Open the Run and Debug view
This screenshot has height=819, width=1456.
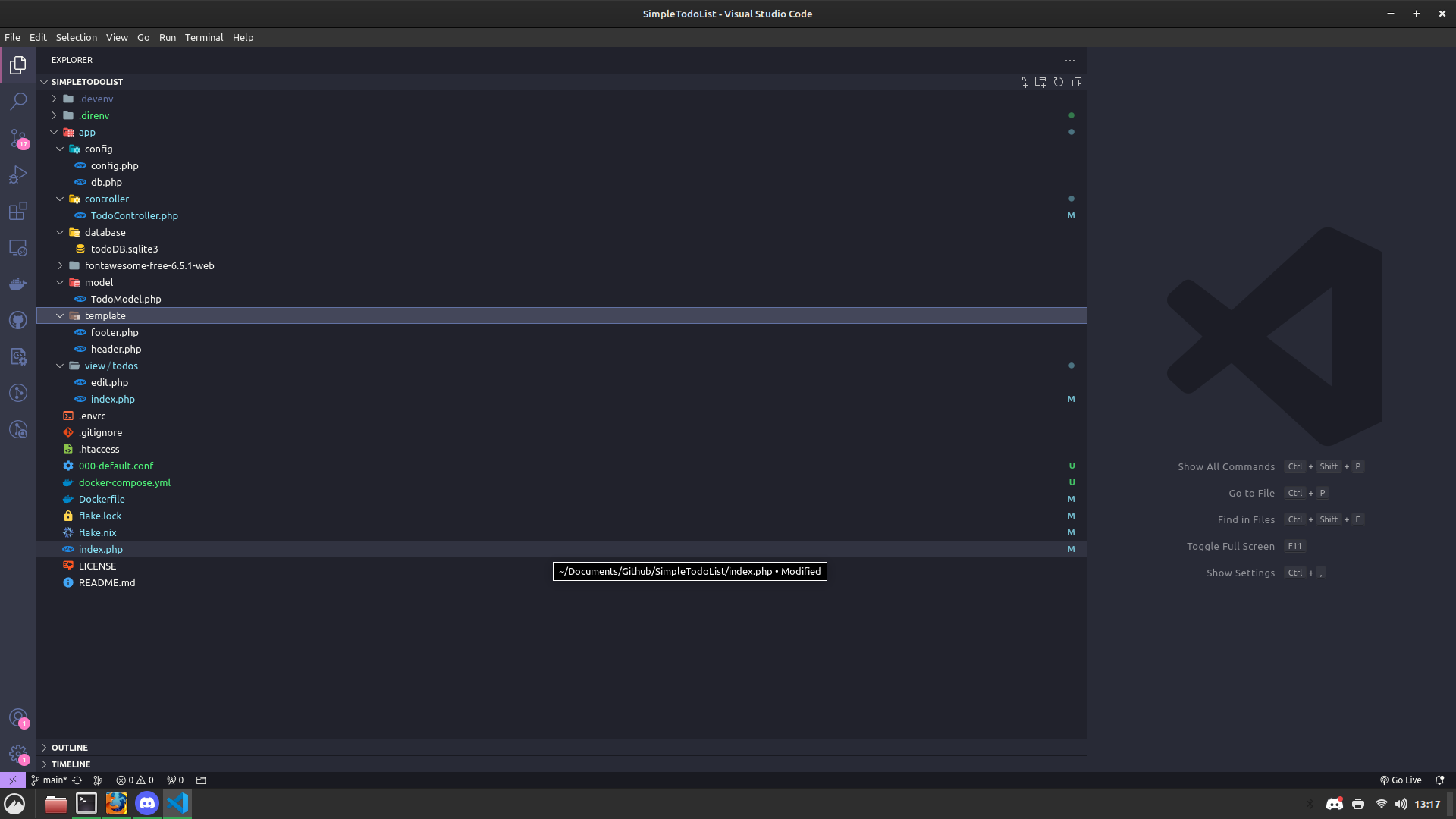pyautogui.click(x=18, y=174)
